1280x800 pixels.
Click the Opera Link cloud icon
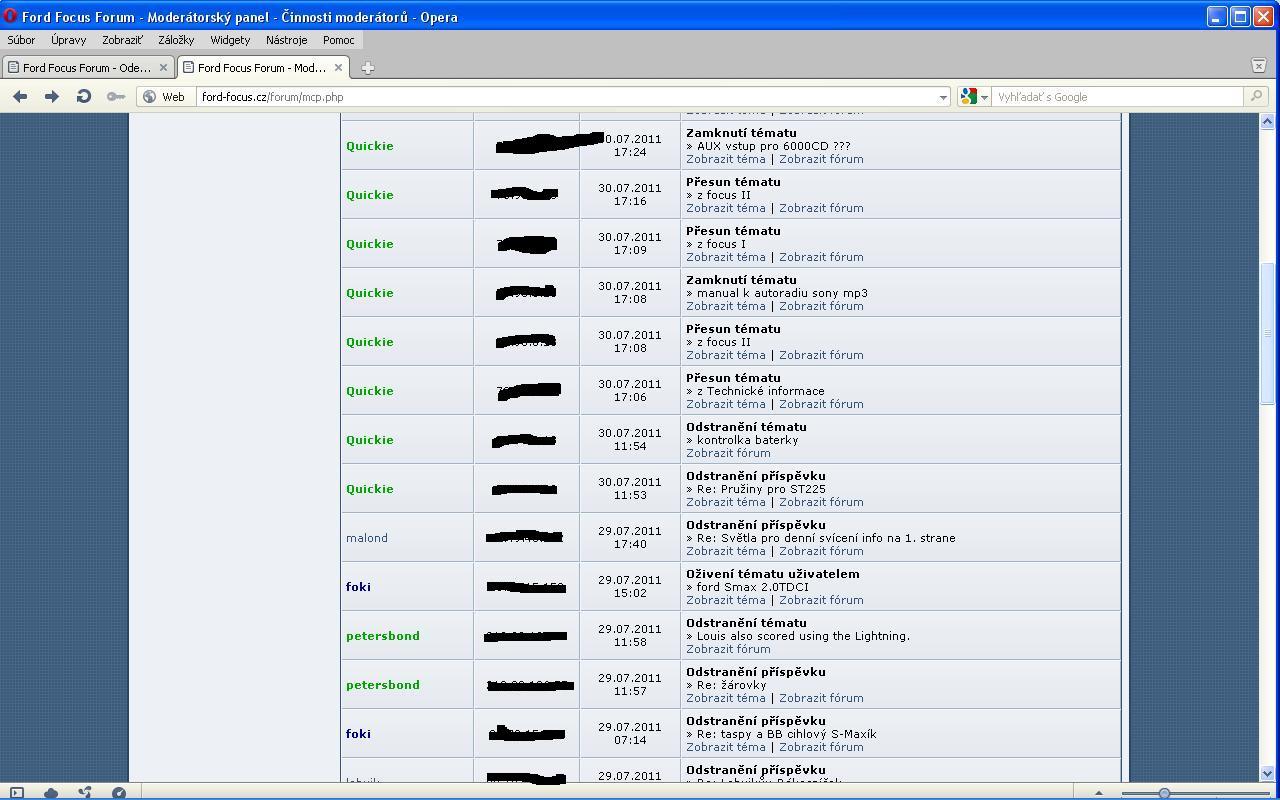[x=50, y=793]
